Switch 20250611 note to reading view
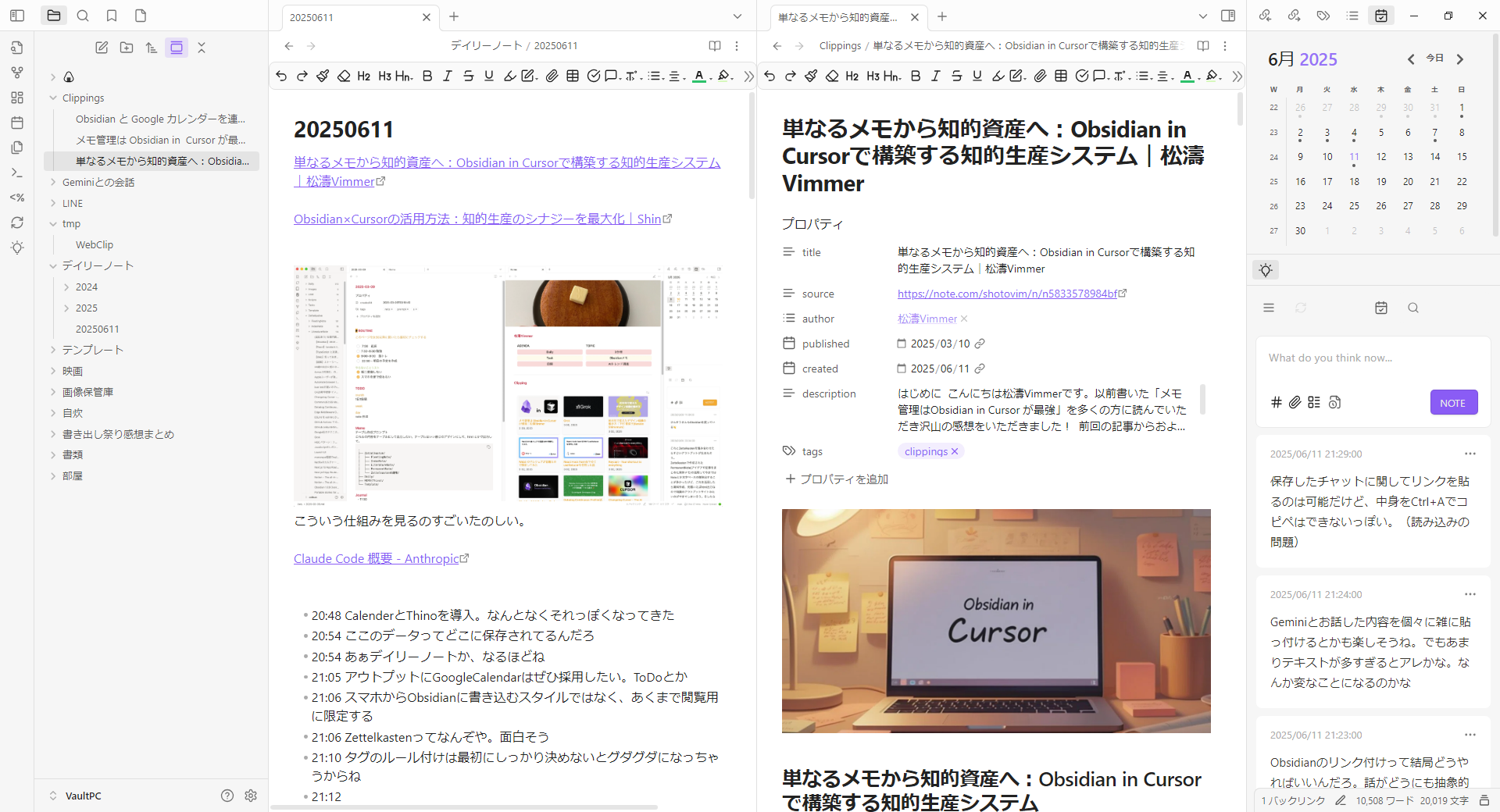 pos(715,46)
